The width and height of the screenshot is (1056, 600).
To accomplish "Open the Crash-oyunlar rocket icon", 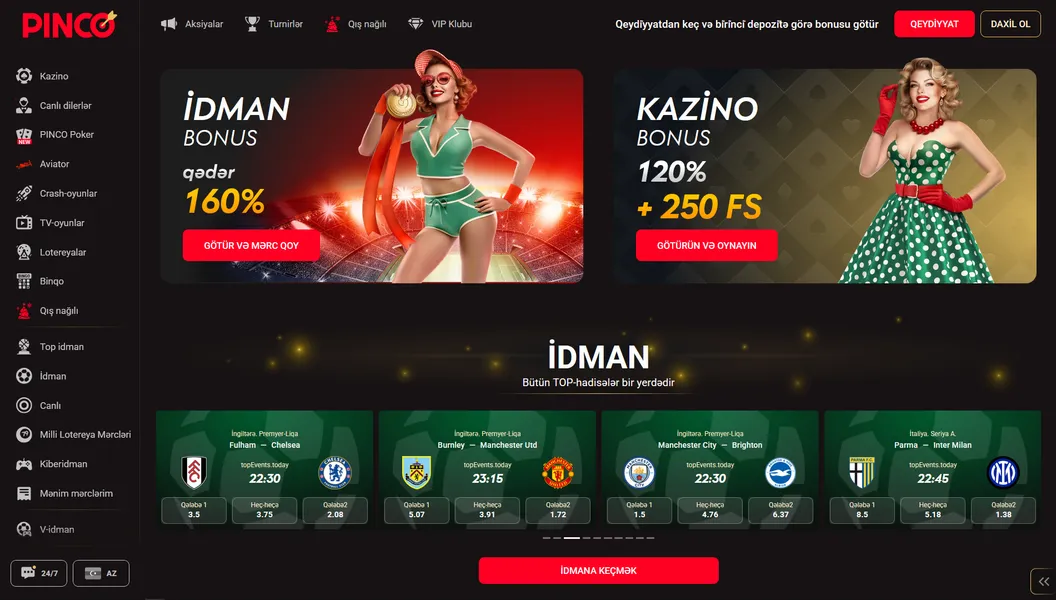I will (24, 193).
